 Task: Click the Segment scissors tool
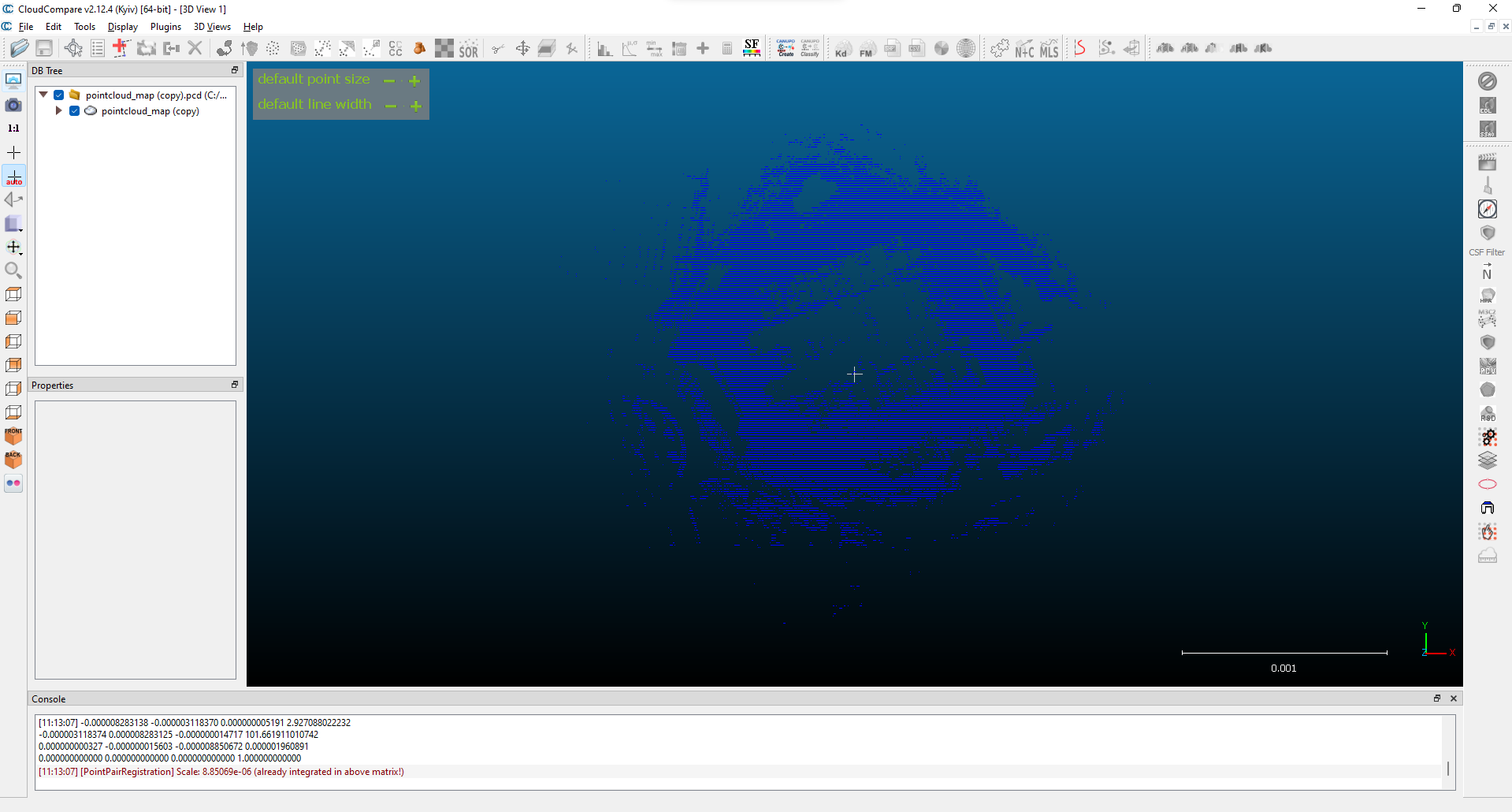point(498,49)
